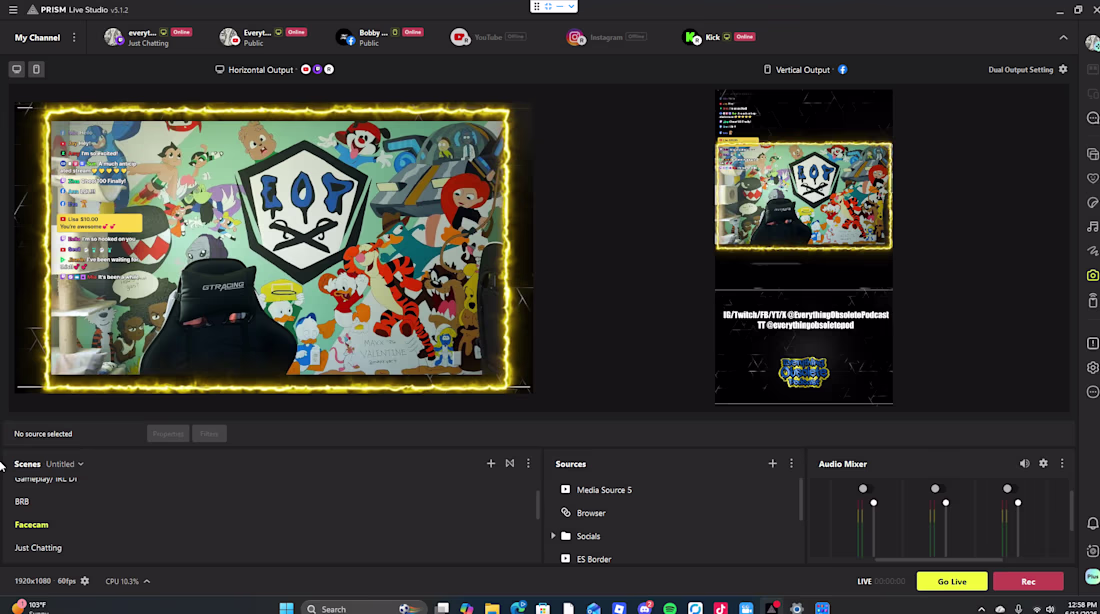Select the ES Border source
The height and width of the screenshot is (614, 1100).
(x=593, y=559)
